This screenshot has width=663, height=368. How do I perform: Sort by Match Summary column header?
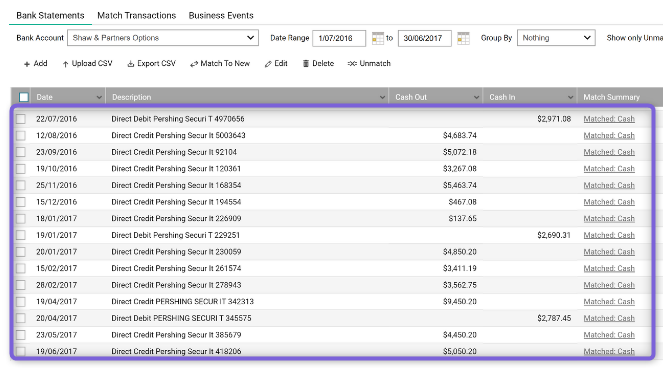pos(611,97)
